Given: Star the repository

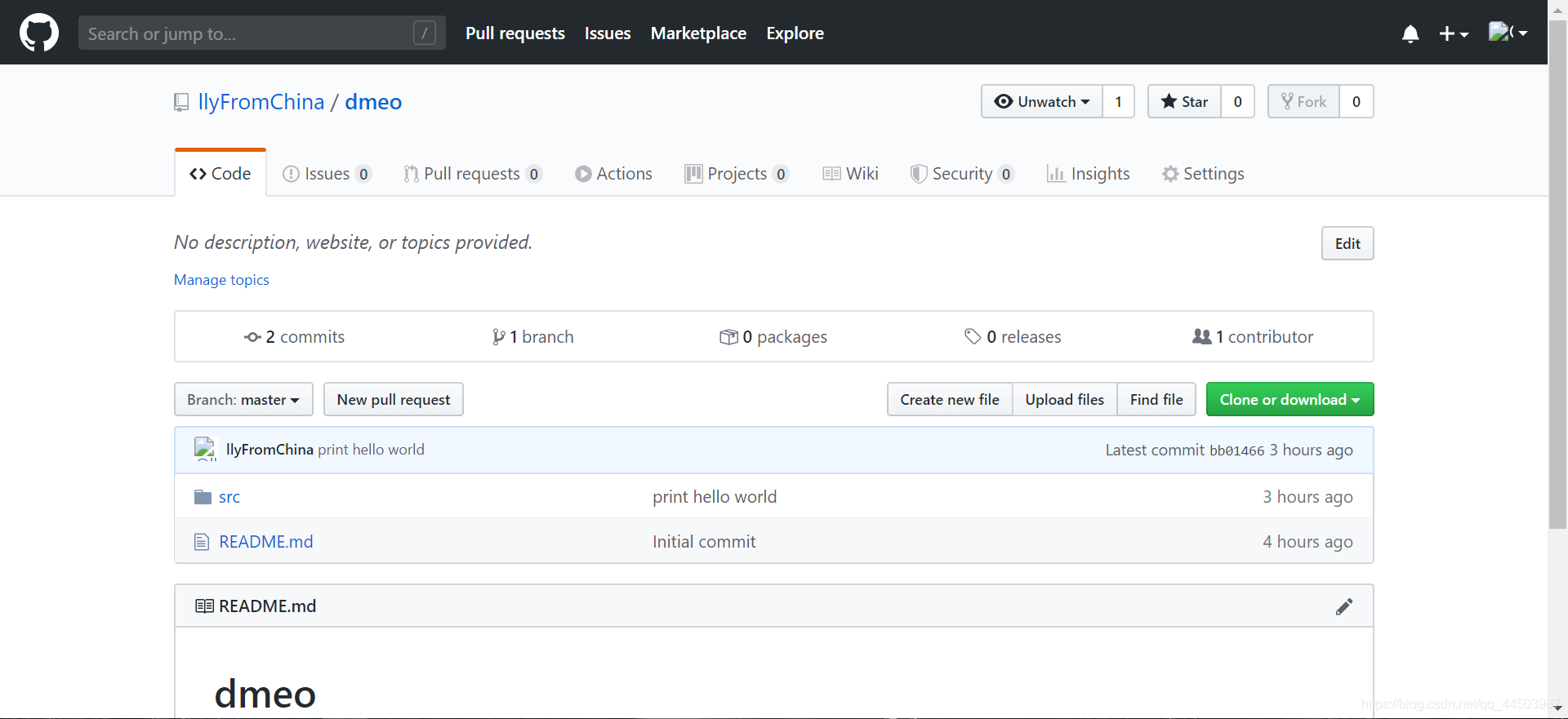Looking at the screenshot, I should tap(1184, 101).
